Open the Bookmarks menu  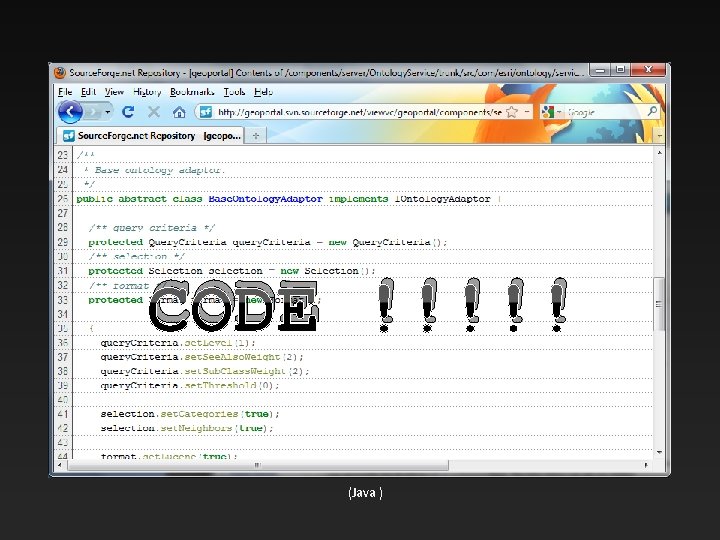(192, 92)
